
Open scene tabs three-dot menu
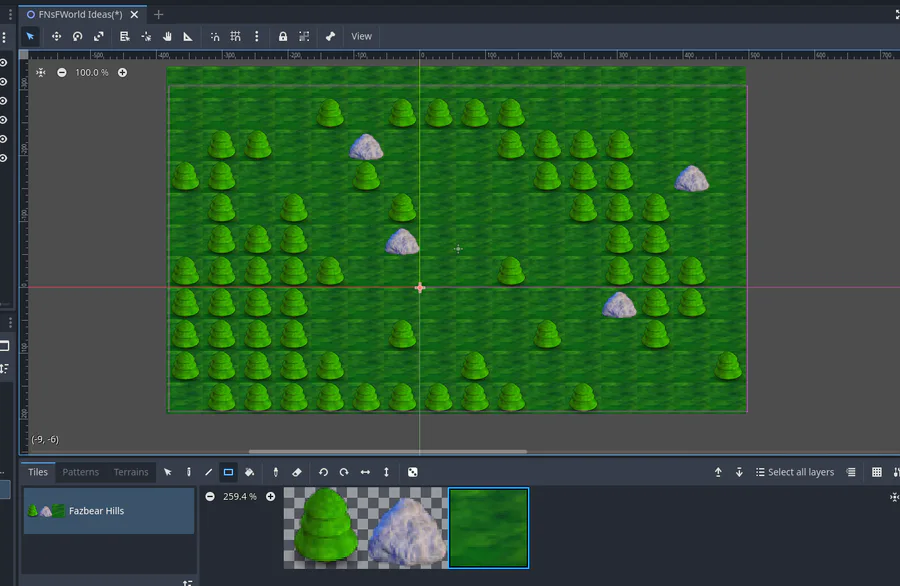tap(10, 14)
